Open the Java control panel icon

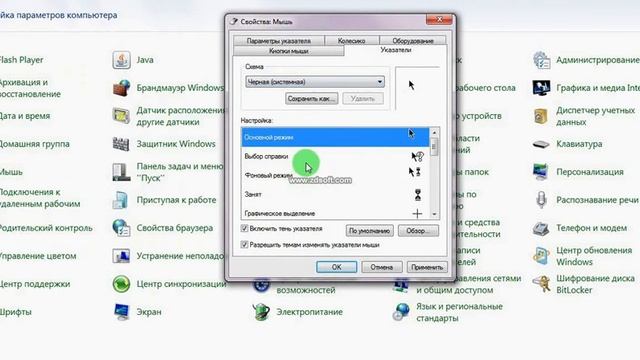click(x=121, y=60)
